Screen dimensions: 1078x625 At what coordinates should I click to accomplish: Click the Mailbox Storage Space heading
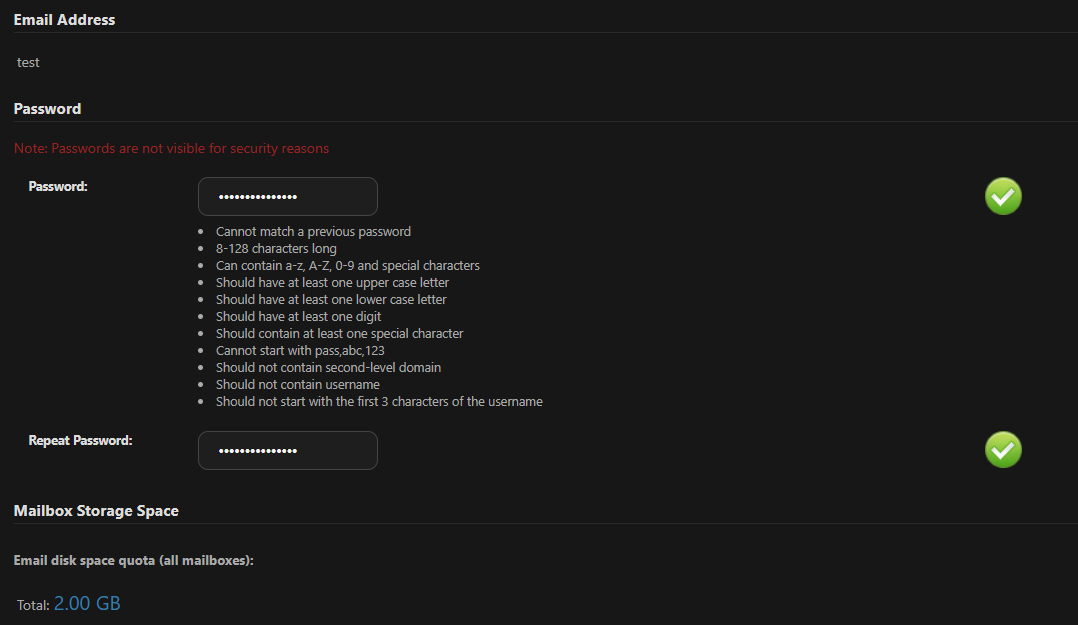click(x=96, y=510)
